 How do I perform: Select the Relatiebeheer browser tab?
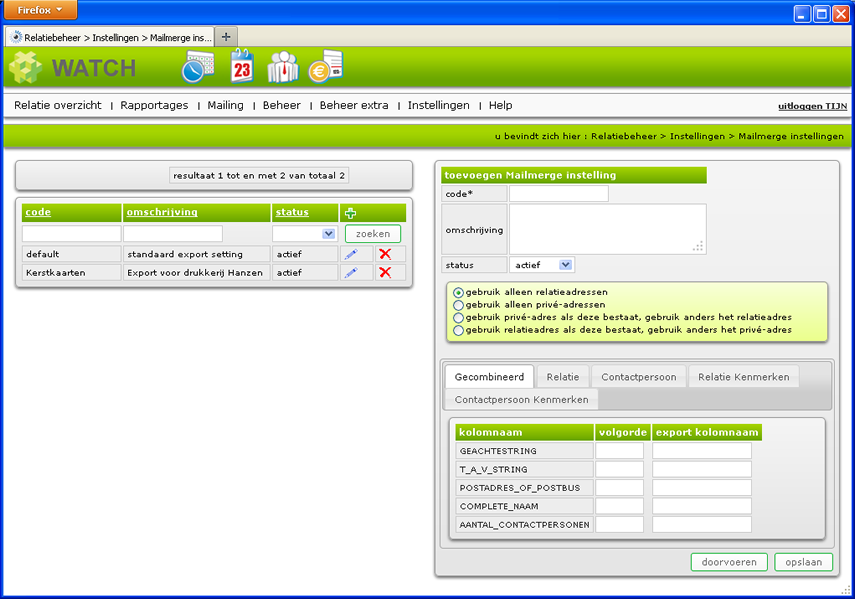111,38
